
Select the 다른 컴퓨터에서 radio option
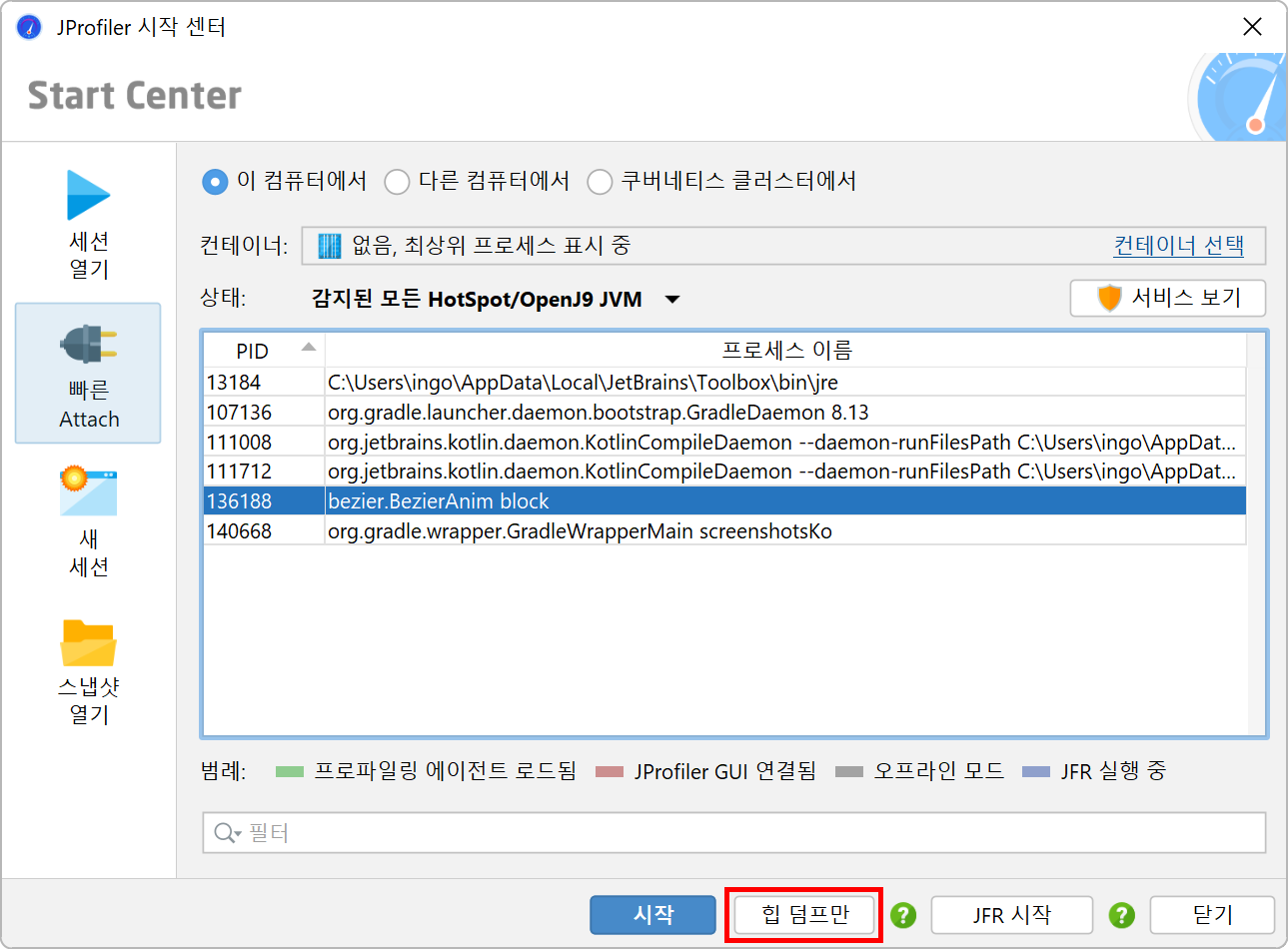[x=478, y=182]
